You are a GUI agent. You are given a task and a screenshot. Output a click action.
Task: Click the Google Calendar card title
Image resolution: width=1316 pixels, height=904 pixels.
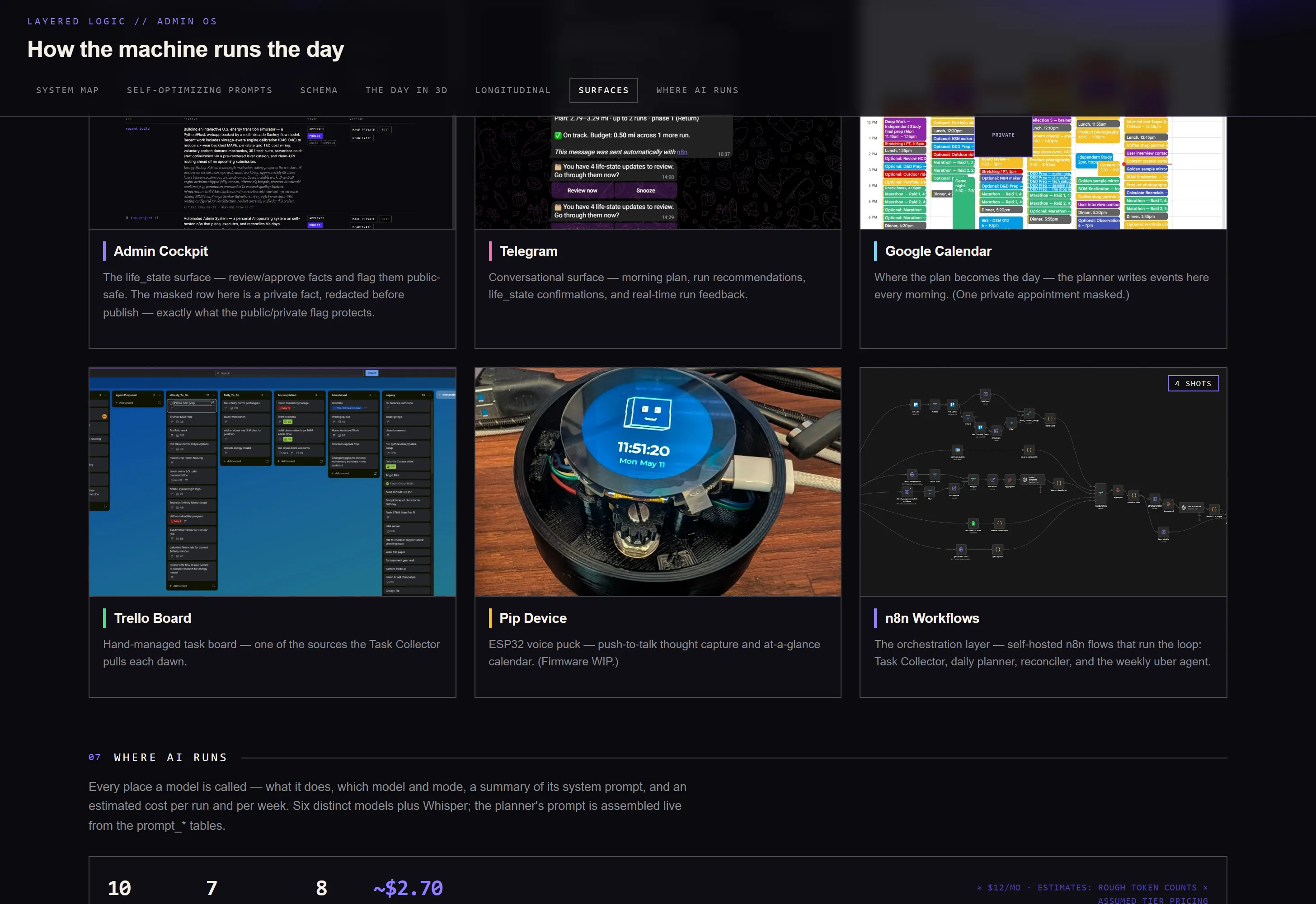[938, 251]
